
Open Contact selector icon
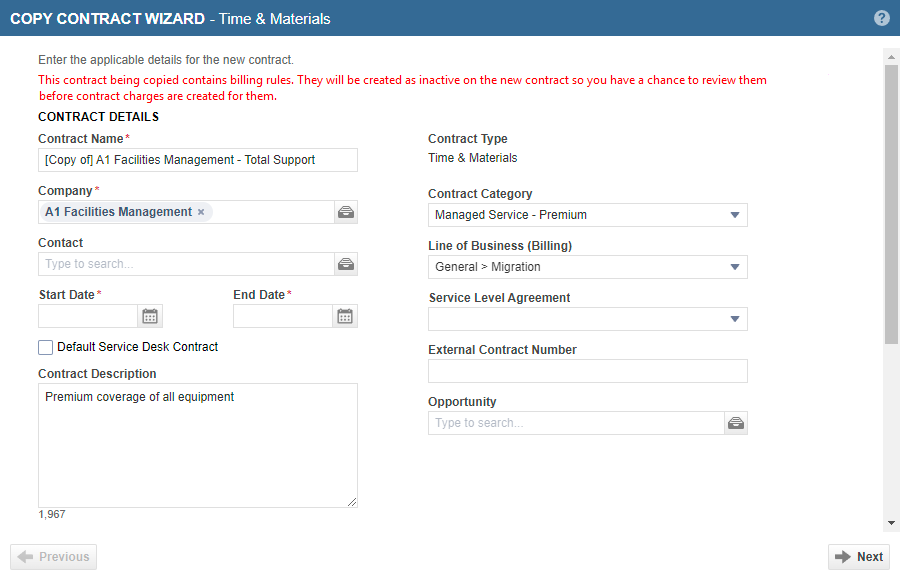coord(345,264)
